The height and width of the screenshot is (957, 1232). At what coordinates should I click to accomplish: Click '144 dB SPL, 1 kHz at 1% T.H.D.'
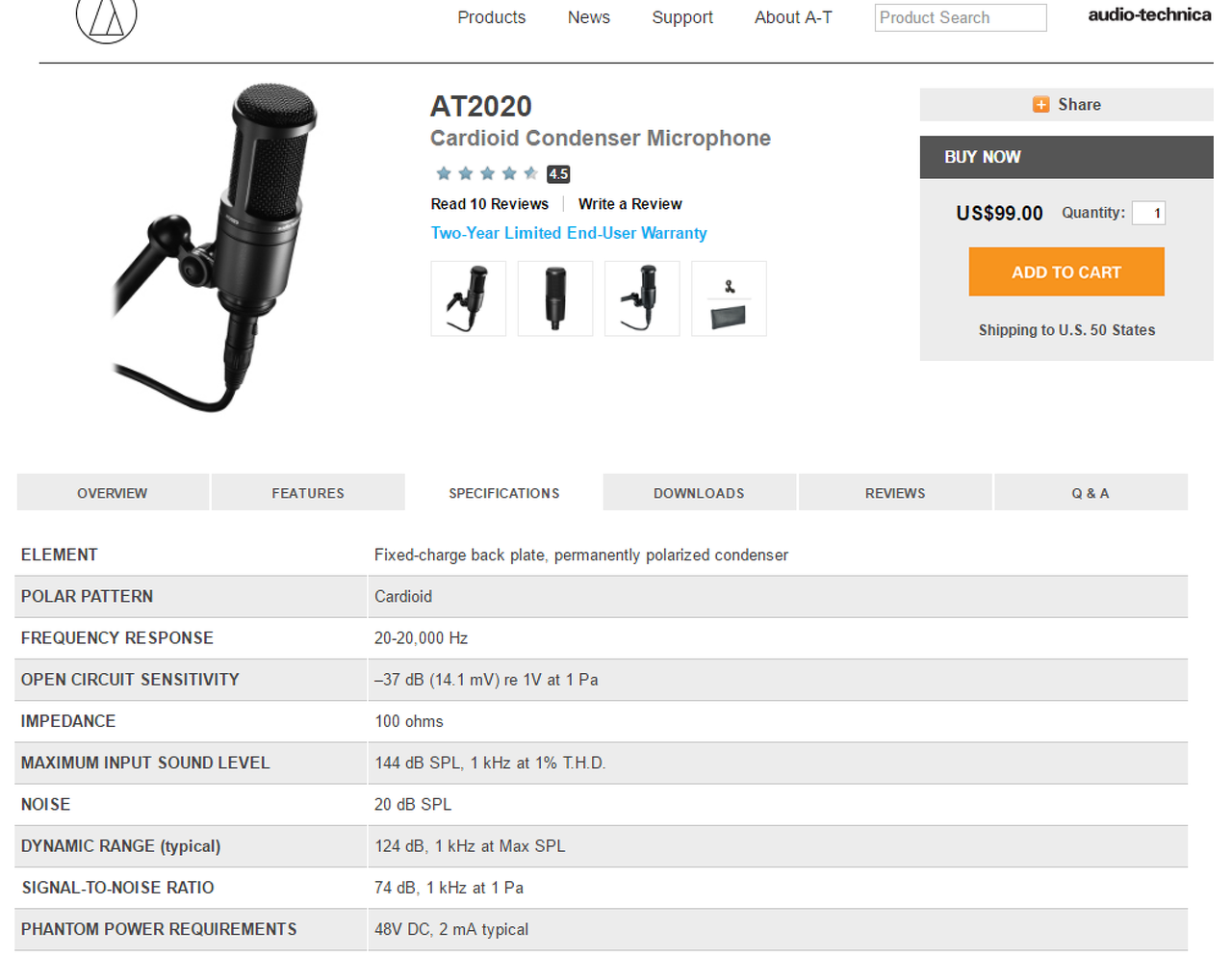point(490,763)
